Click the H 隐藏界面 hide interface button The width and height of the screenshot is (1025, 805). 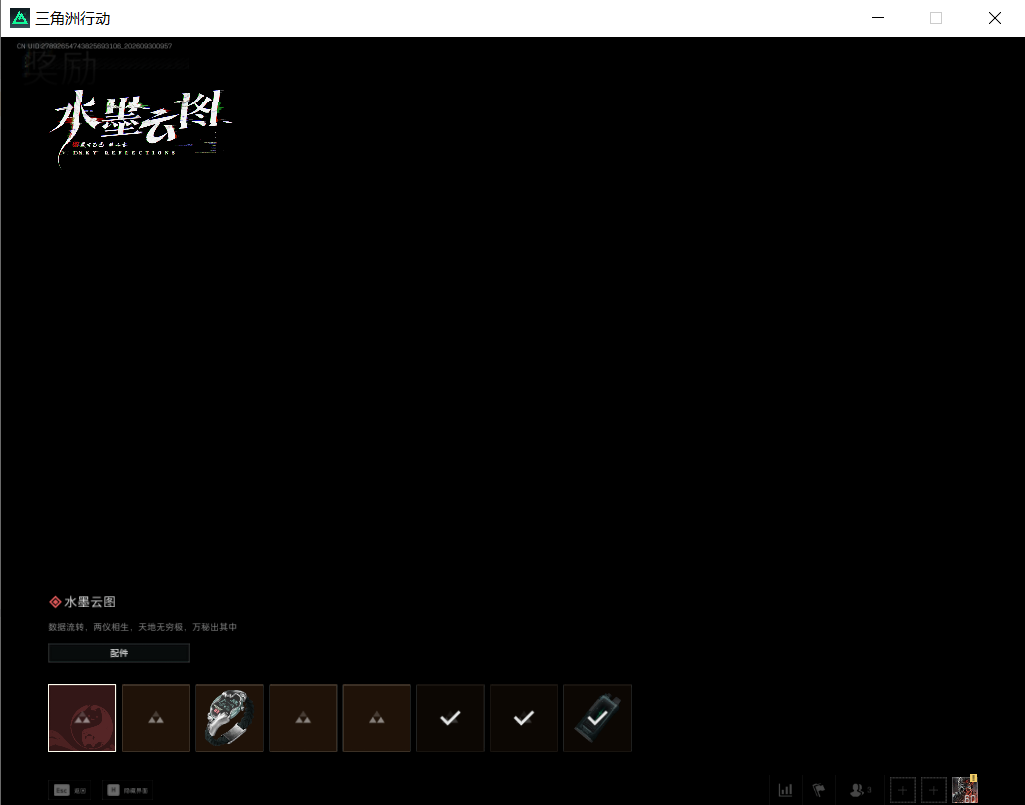click(128, 790)
